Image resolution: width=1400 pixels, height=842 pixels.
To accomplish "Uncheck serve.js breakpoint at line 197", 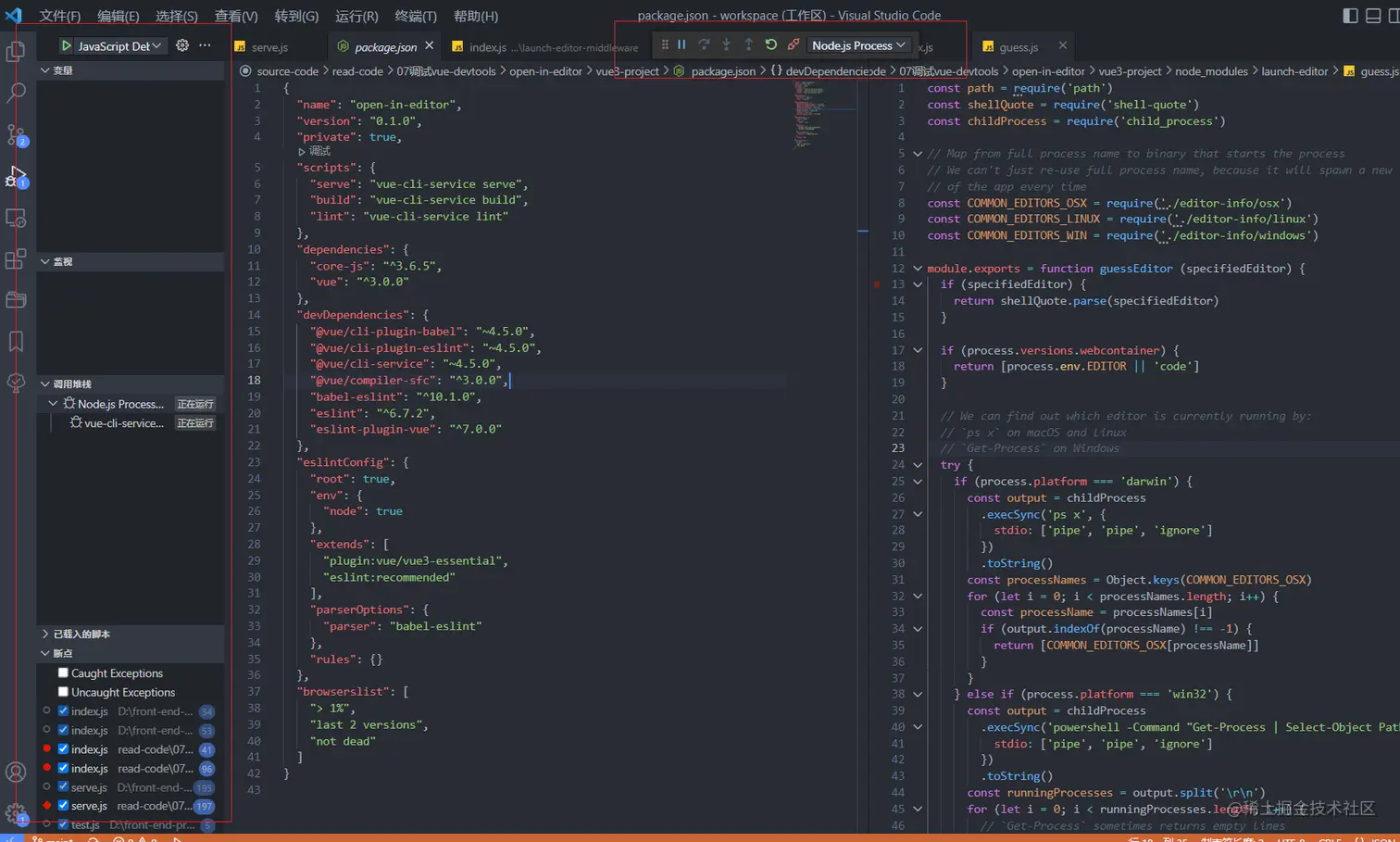I will [63, 806].
